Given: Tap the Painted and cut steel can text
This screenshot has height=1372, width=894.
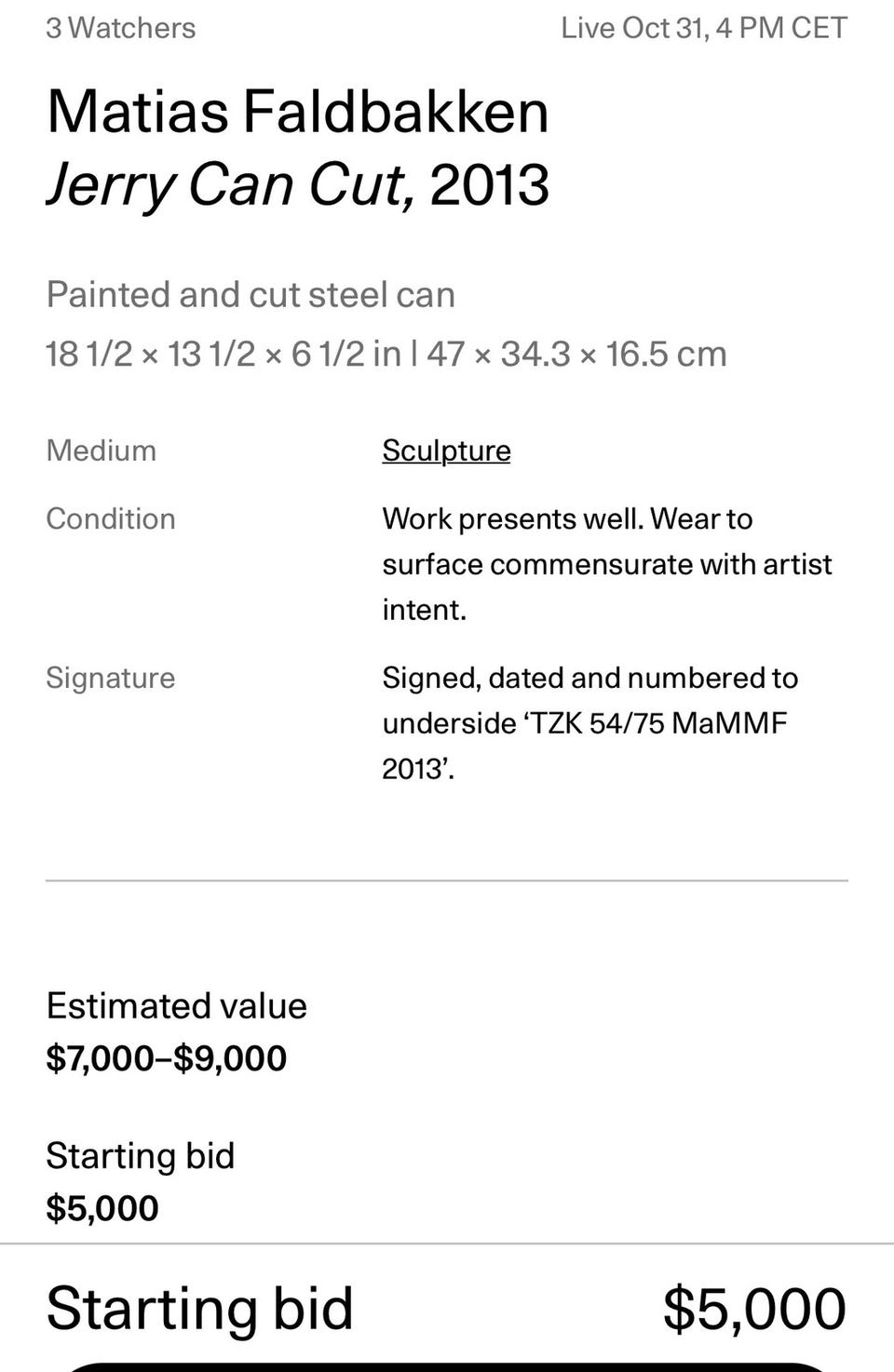Looking at the screenshot, I should [251, 295].
